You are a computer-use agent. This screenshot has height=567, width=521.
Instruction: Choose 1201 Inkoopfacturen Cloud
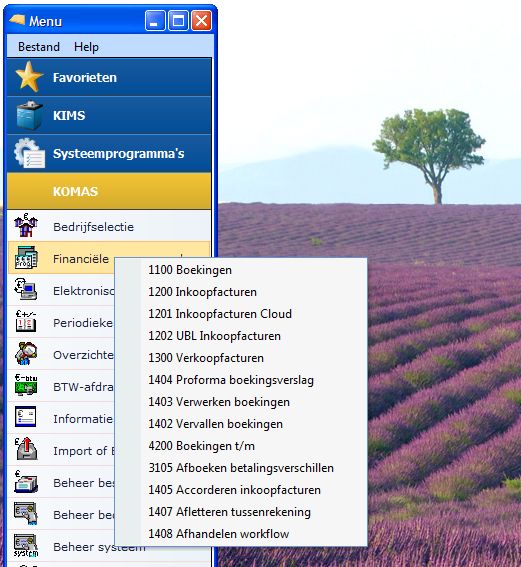(x=241, y=314)
